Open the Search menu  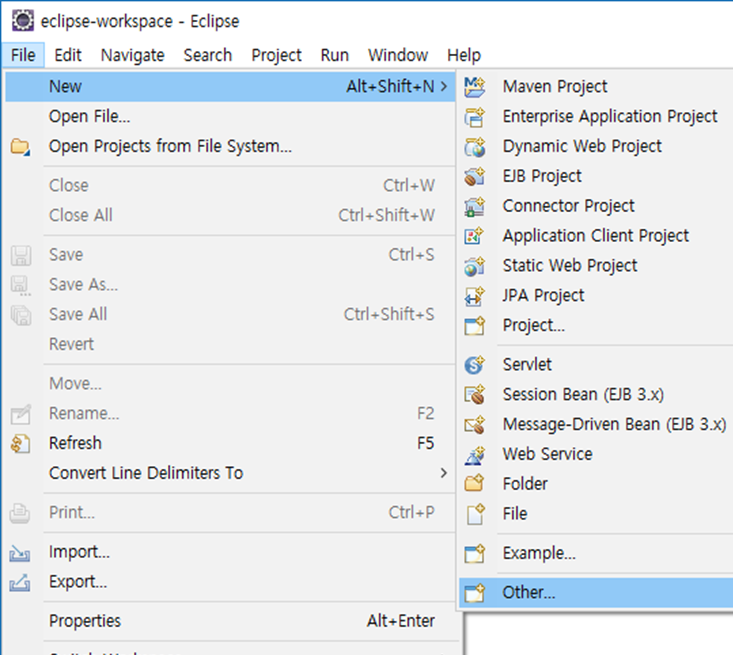tap(208, 55)
